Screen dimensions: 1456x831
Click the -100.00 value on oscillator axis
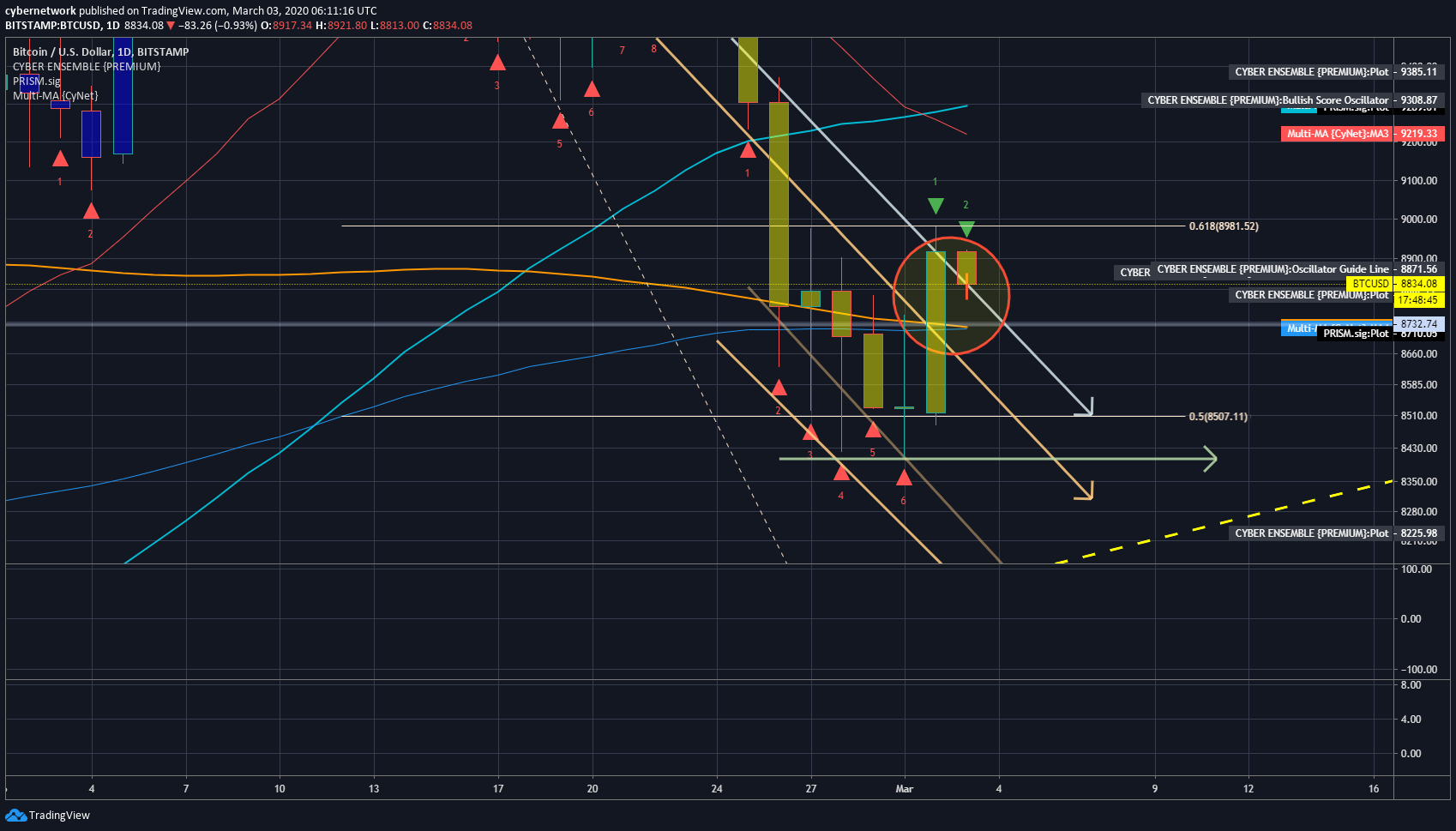tap(1419, 670)
